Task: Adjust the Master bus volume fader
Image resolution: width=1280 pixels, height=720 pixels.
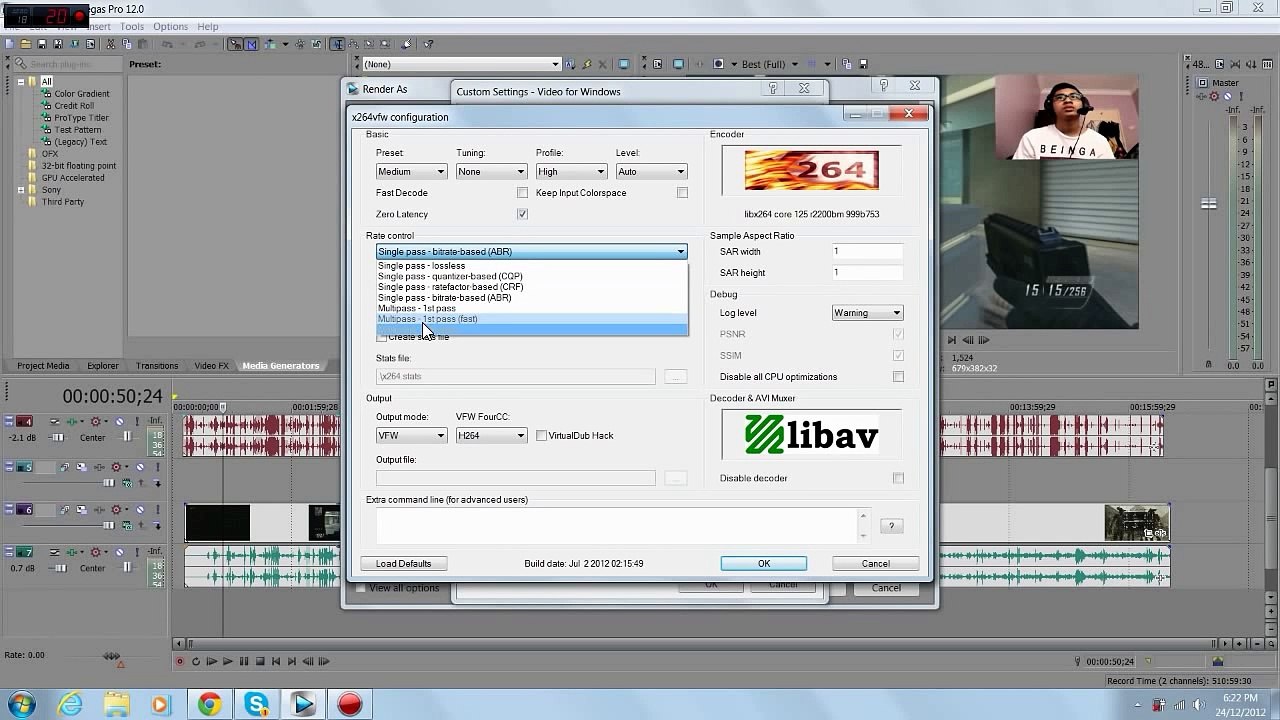Action: pyautogui.click(x=1209, y=203)
